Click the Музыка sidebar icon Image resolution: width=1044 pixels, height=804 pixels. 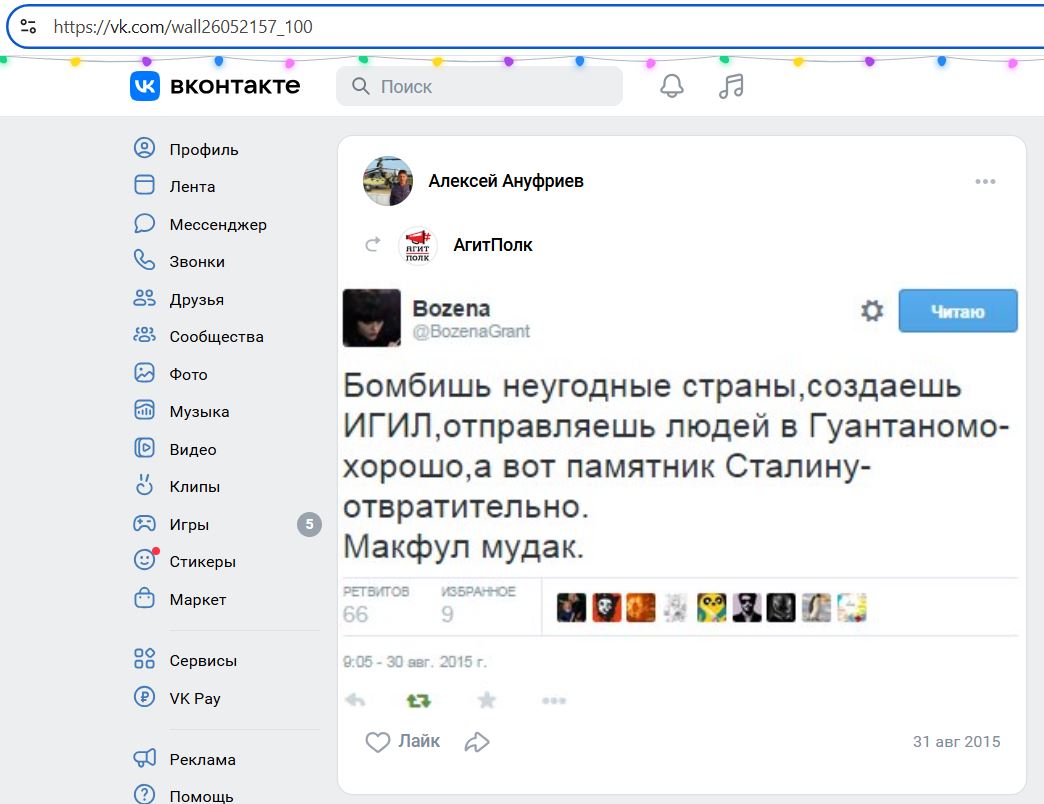(x=144, y=410)
